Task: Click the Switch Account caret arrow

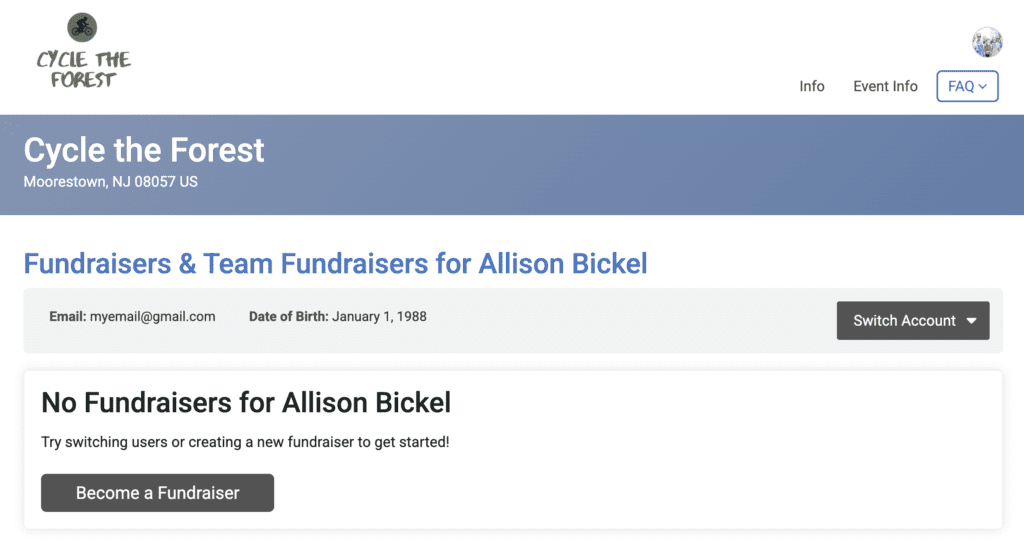Action: tap(972, 321)
